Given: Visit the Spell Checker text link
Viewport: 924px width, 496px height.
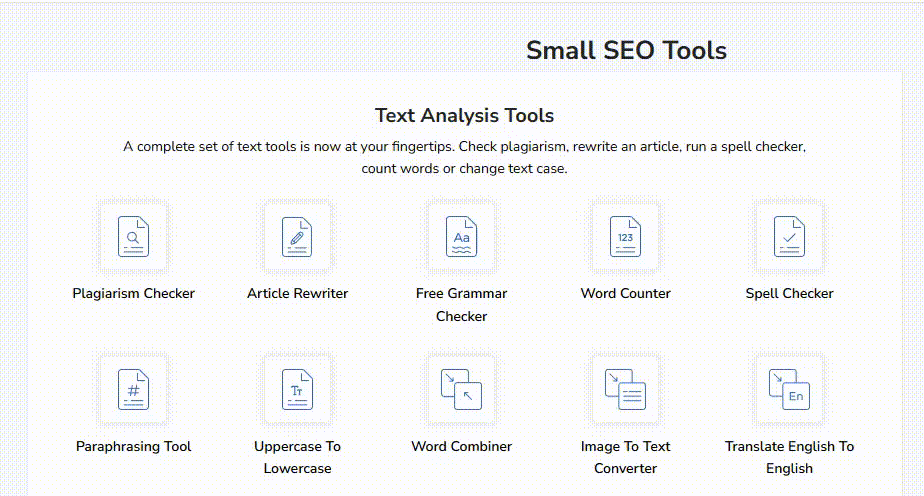Looking at the screenshot, I should pyautogui.click(x=789, y=294).
